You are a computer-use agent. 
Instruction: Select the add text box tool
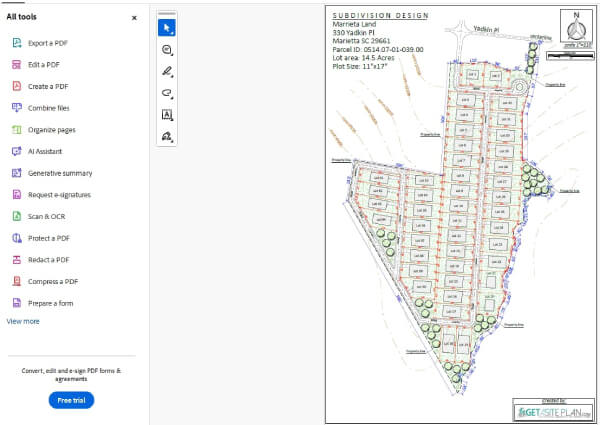(x=167, y=114)
